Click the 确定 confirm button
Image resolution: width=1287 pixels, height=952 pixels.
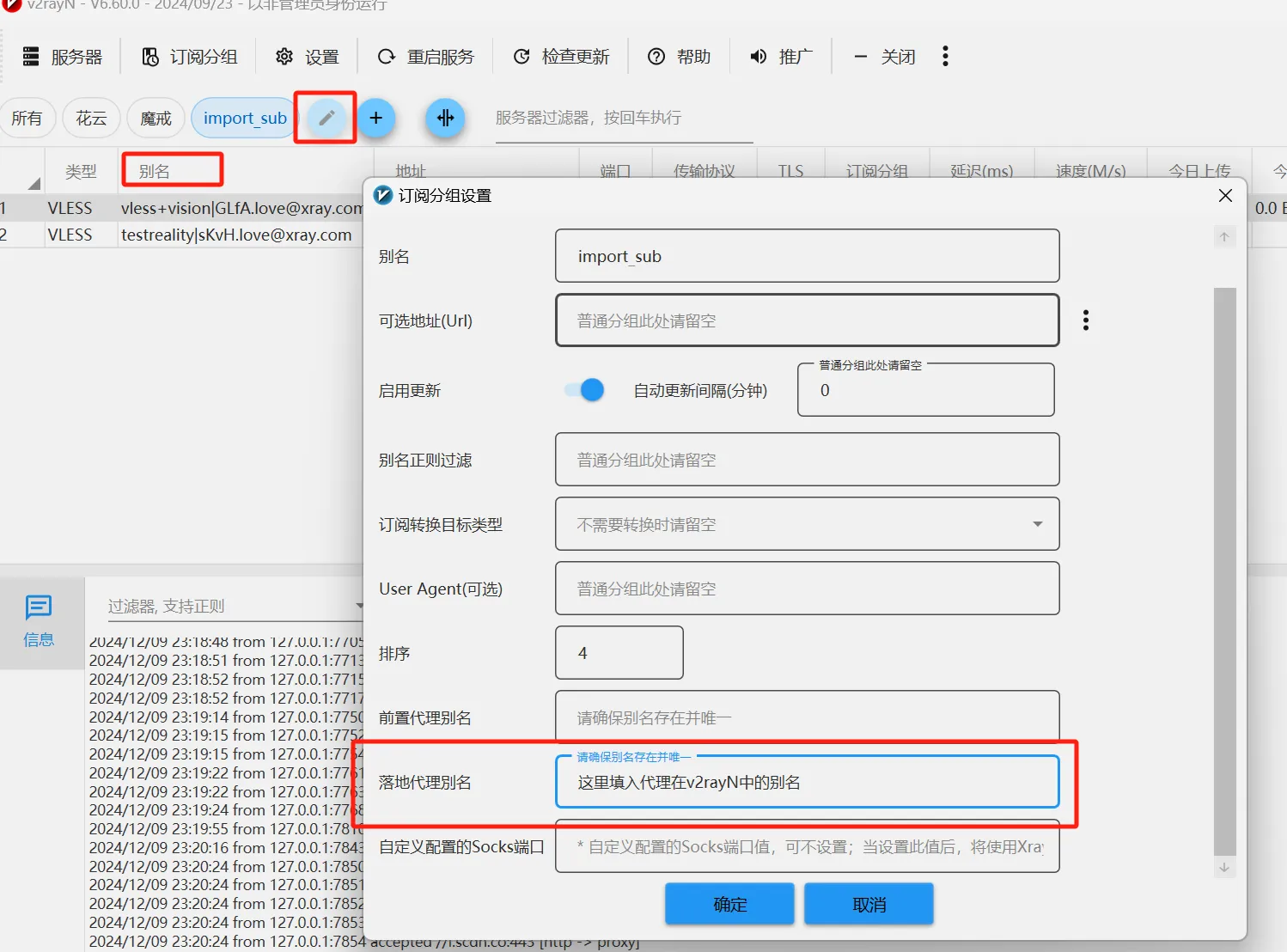click(x=729, y=904)
